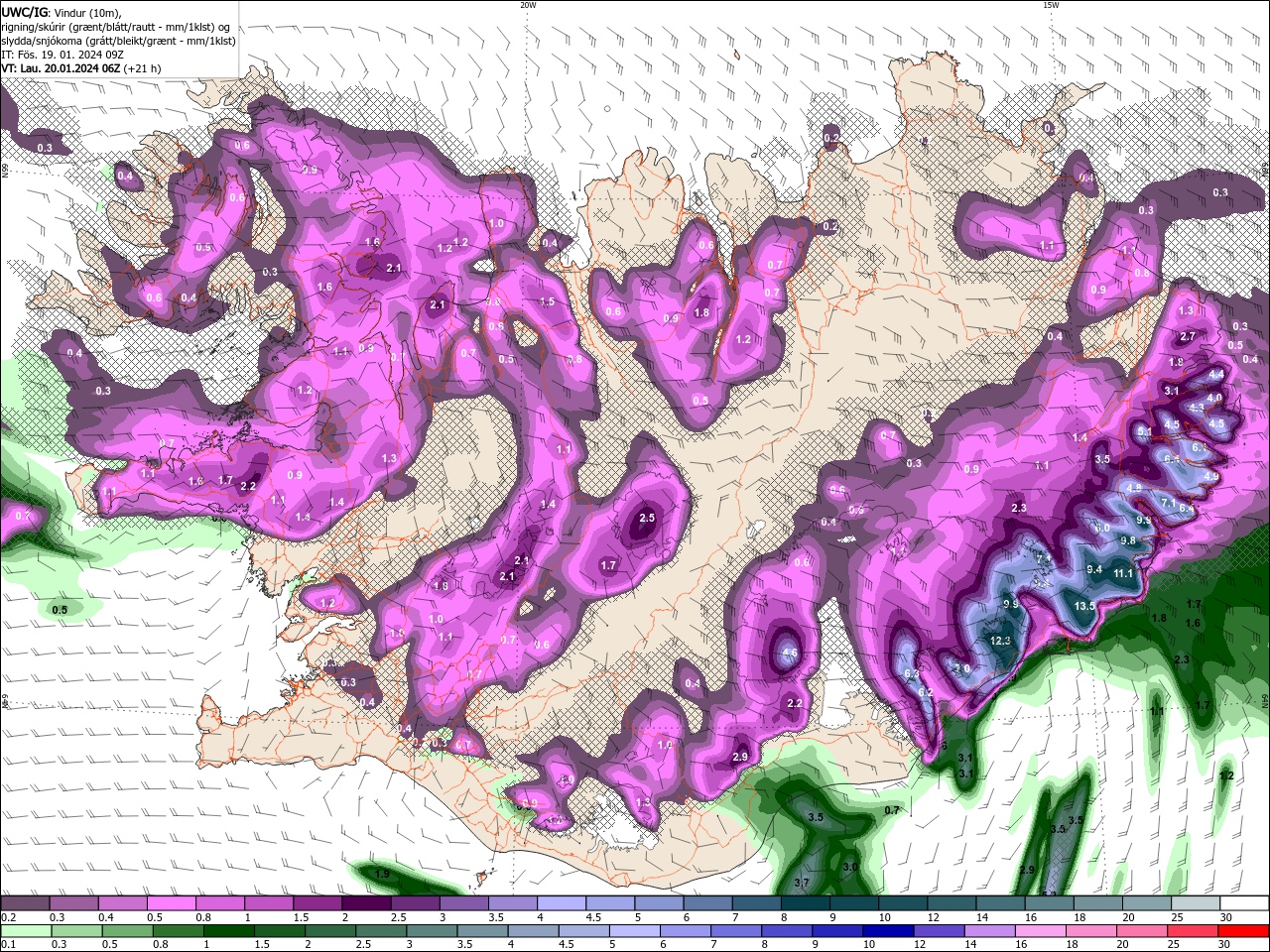Click the "UWC/IG: Vindur (10m)," title line
This screenshot has width=1270, height=952.
[x=61, y=12]
